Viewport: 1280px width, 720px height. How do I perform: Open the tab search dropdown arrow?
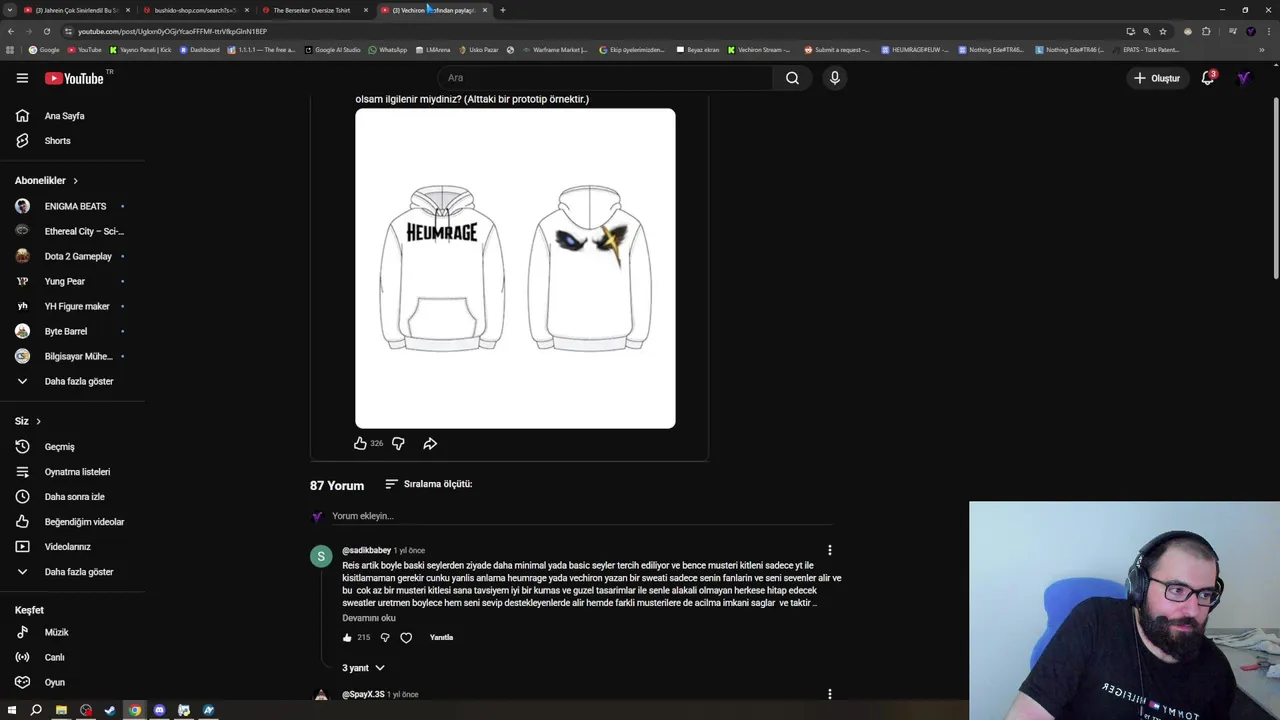click(10, 10)
